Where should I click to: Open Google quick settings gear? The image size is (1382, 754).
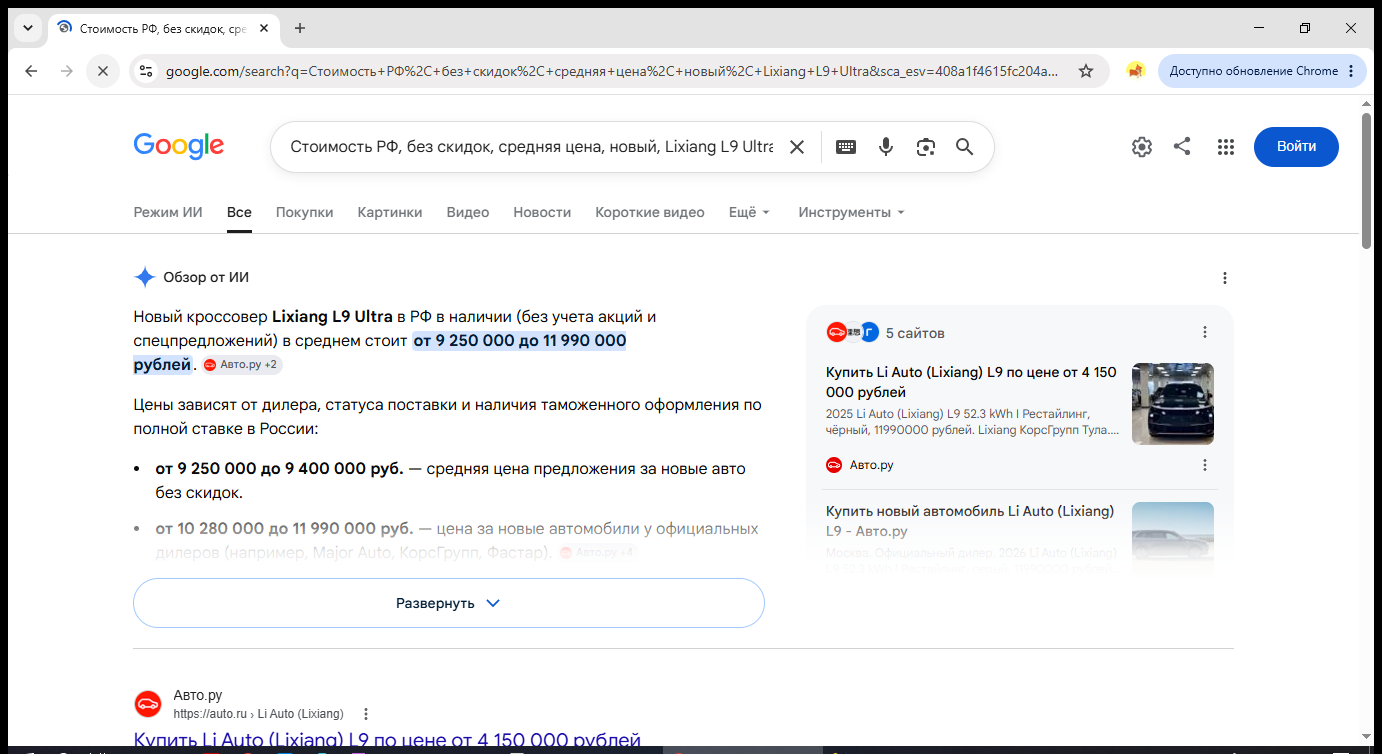click(1142, 147)
